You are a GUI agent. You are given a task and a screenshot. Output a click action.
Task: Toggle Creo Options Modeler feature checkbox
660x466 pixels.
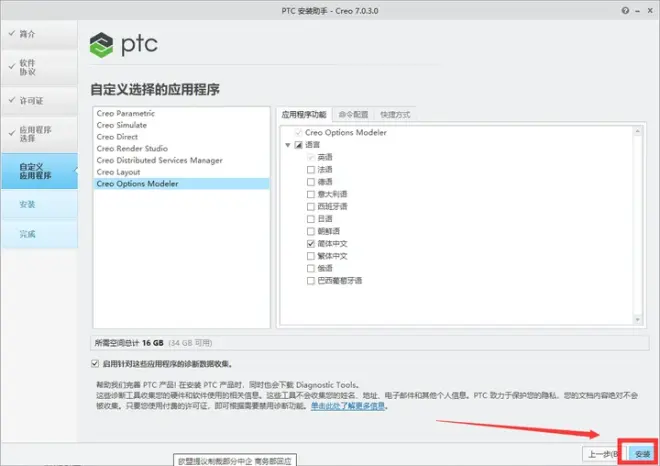click(298, 133)
